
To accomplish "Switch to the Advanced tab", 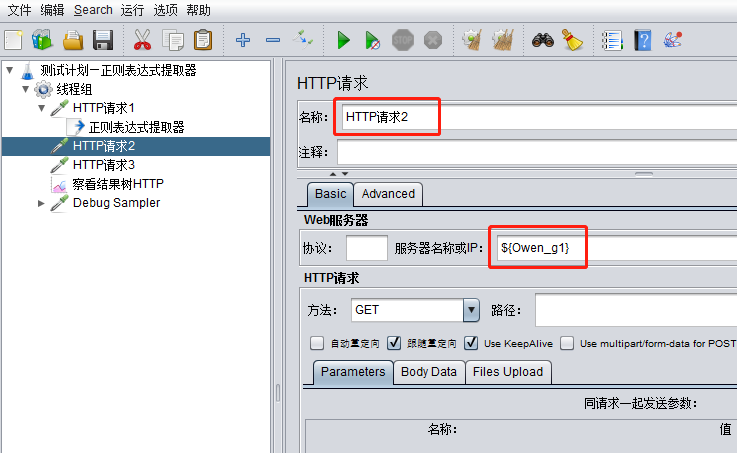I will pyautogui.click(x=388, y=194).
